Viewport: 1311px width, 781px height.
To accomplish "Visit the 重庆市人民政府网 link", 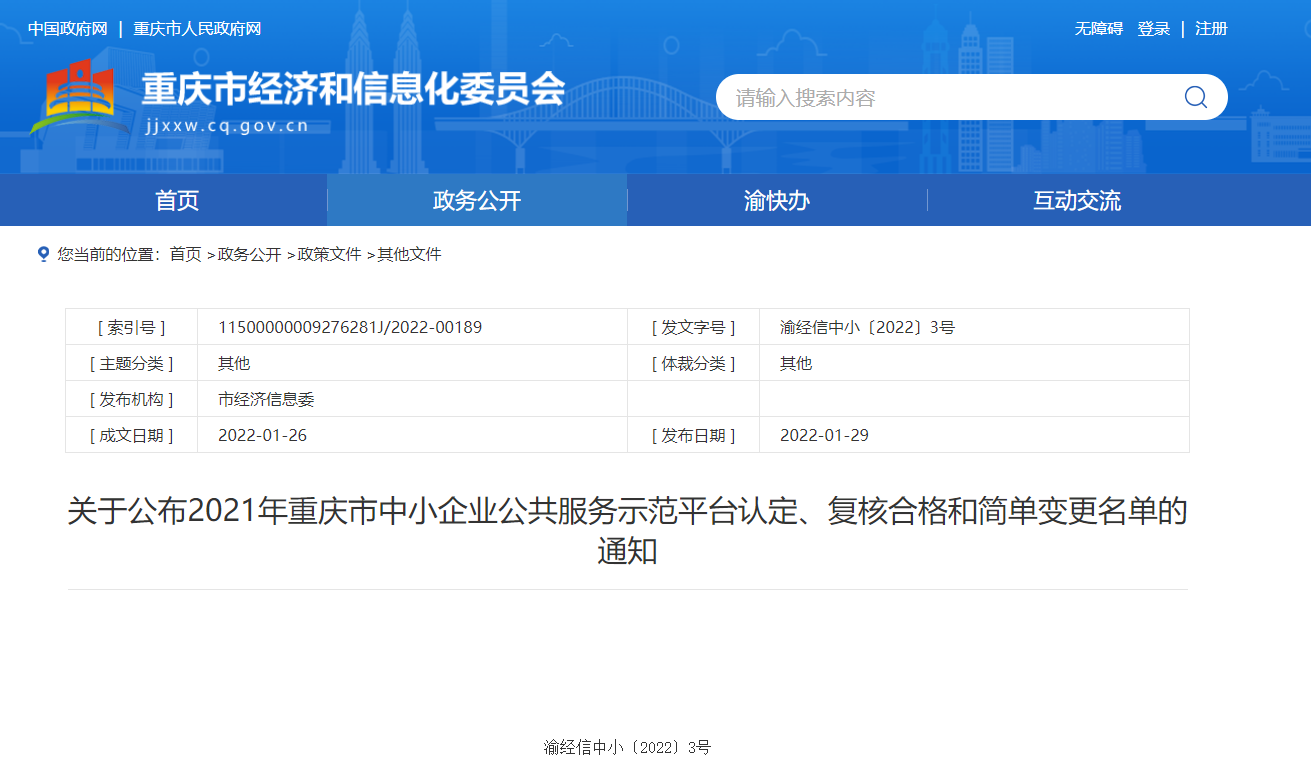I will (197, 29).
